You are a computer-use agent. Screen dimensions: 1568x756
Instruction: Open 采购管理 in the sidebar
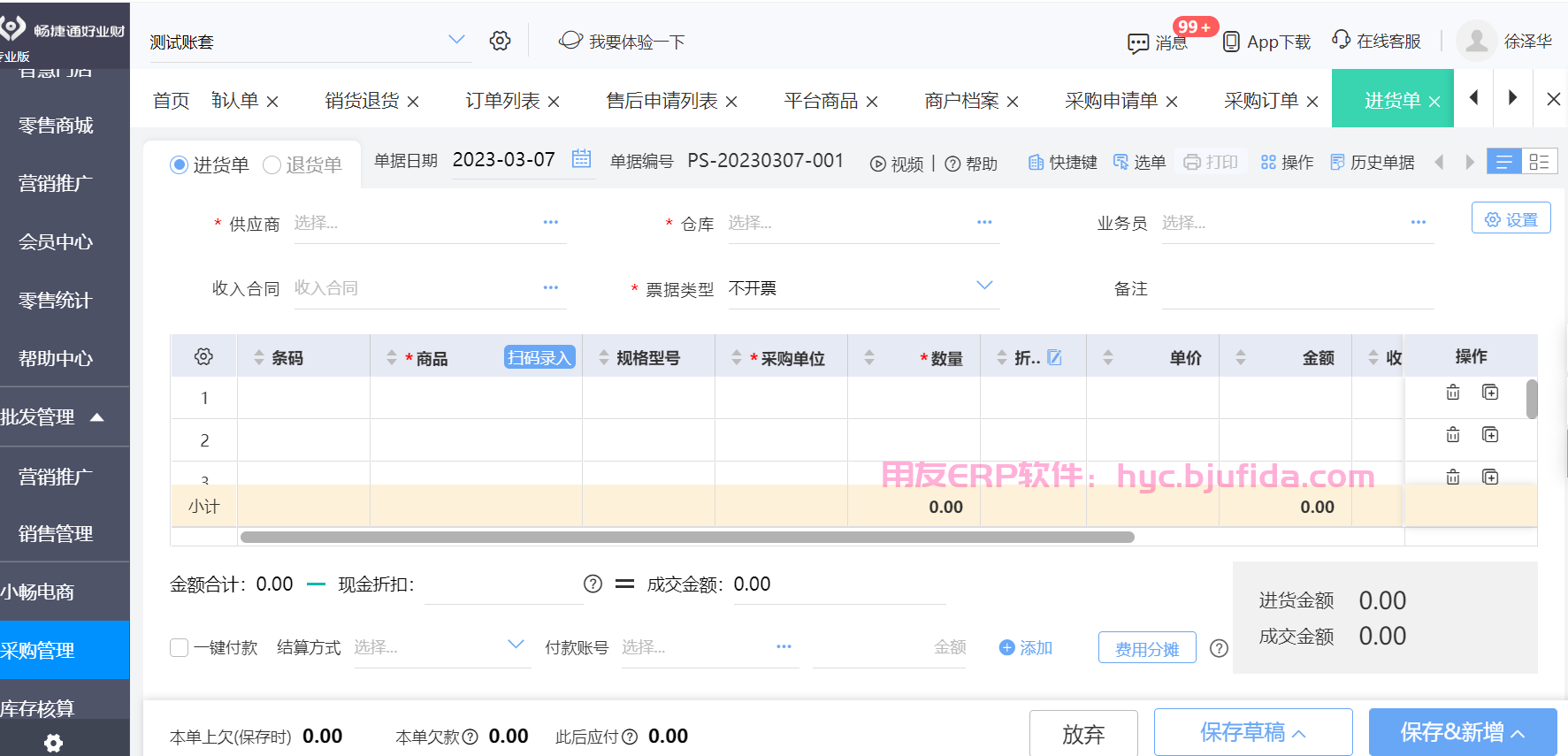(65, 650)
